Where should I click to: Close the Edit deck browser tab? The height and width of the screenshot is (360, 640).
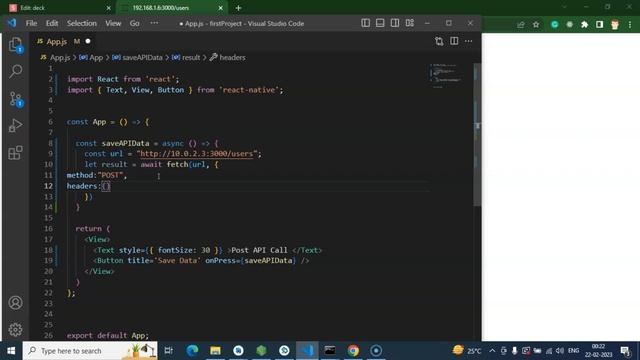(108, 8)
